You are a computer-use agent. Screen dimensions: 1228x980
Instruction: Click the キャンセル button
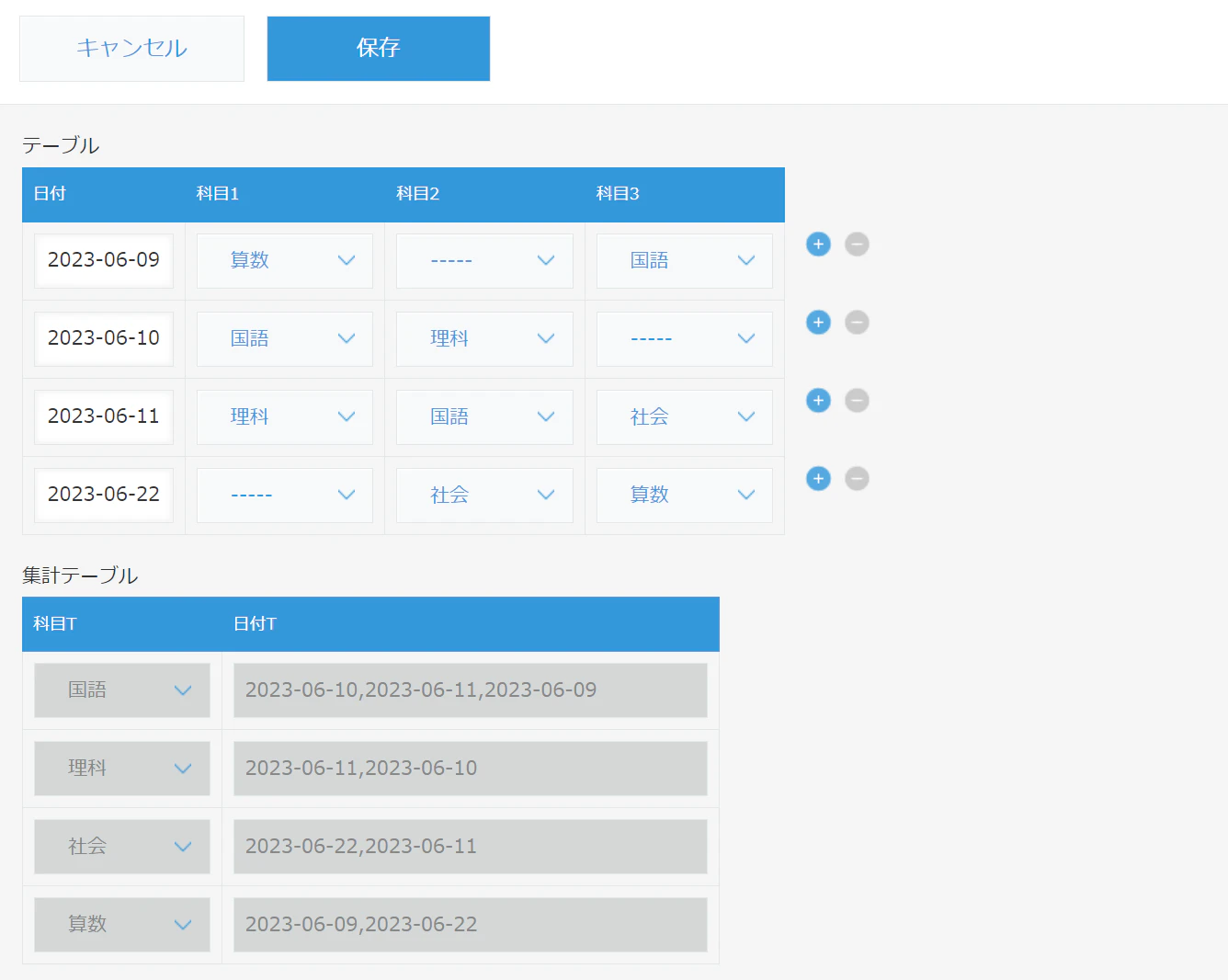[131, 49]
